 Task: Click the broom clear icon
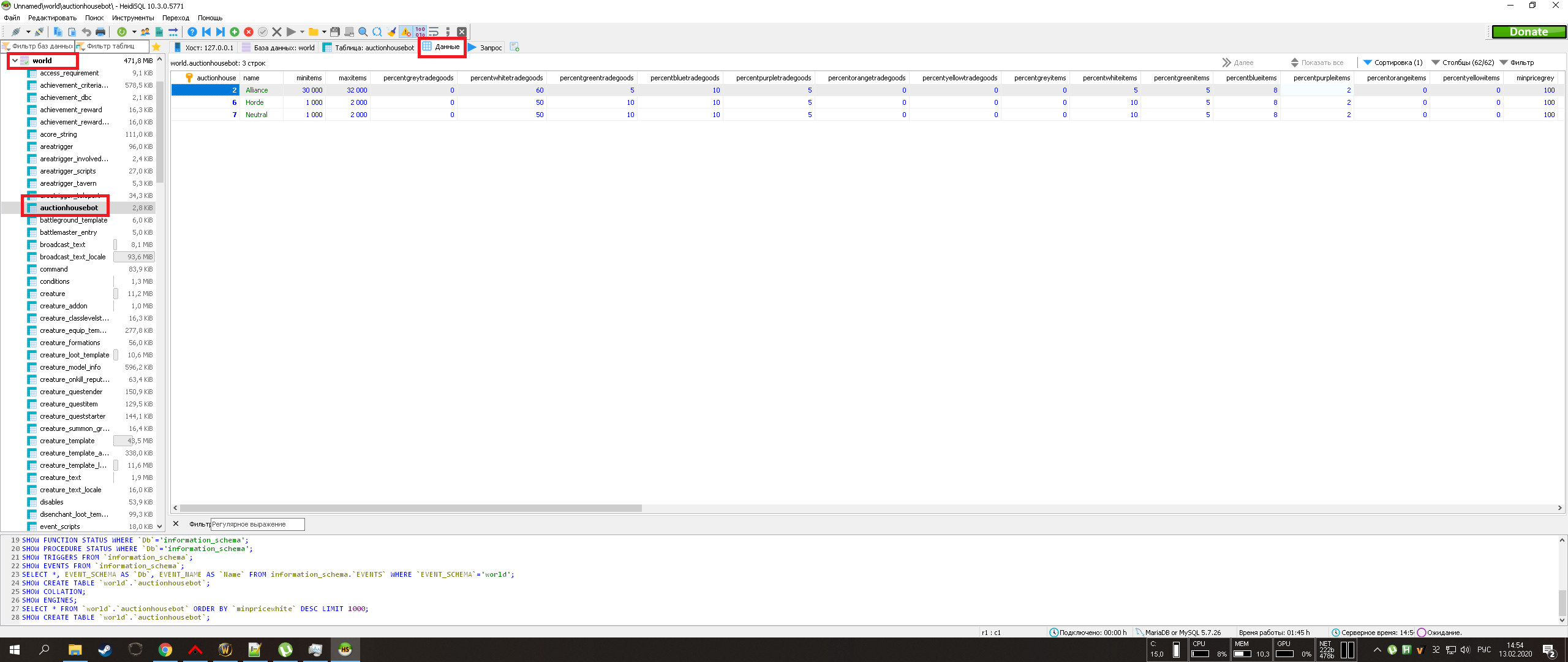tap(392, 32)
